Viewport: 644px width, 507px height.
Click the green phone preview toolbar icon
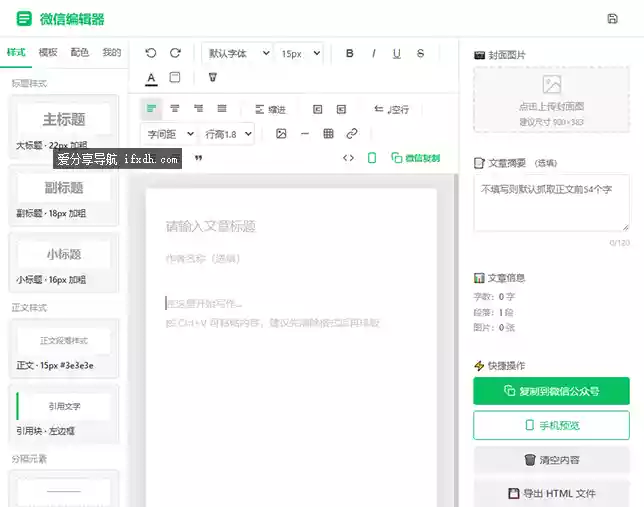[372, 158]
